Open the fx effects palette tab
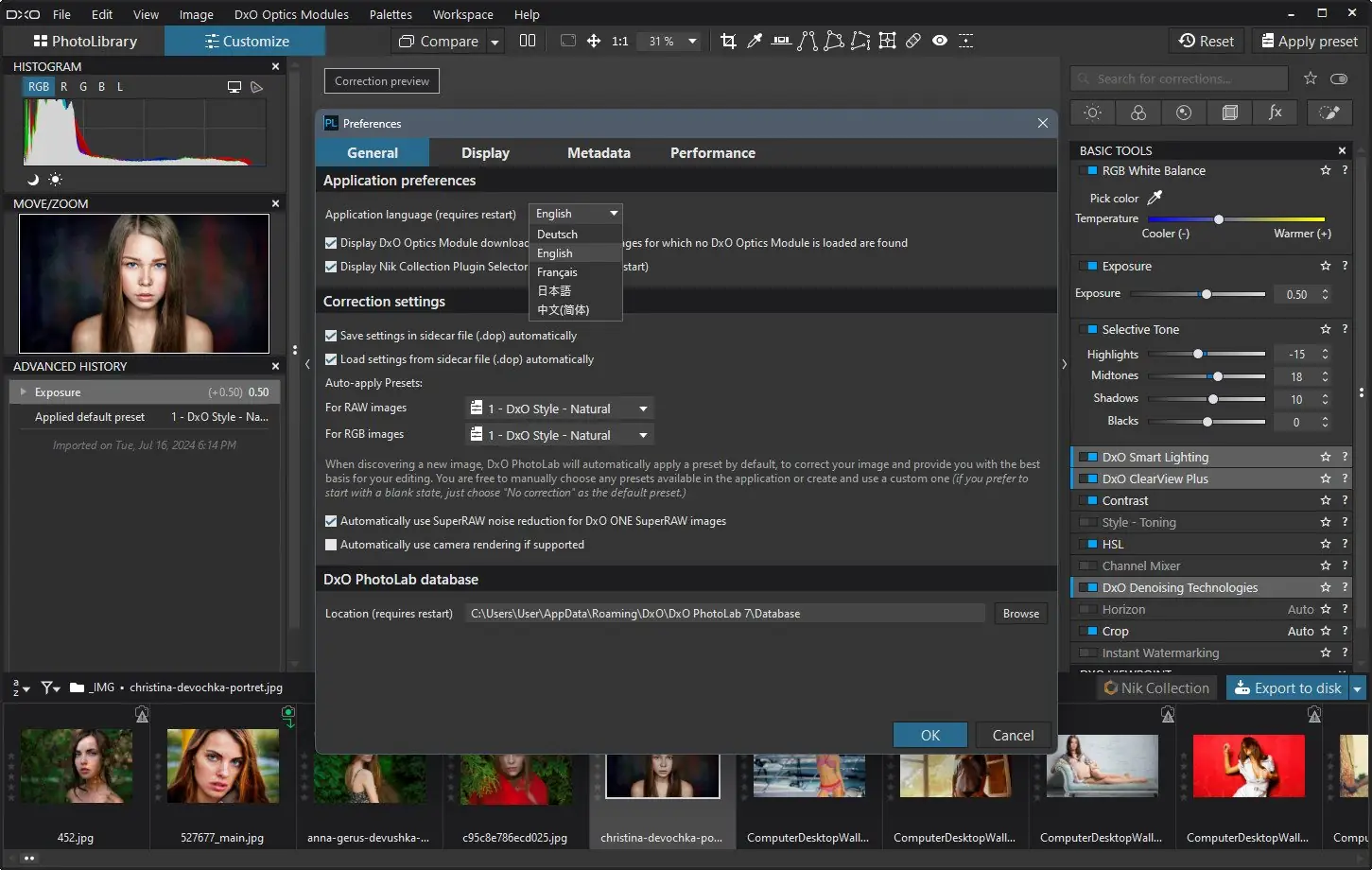The image size is (1372, 870). (1276, 113)
